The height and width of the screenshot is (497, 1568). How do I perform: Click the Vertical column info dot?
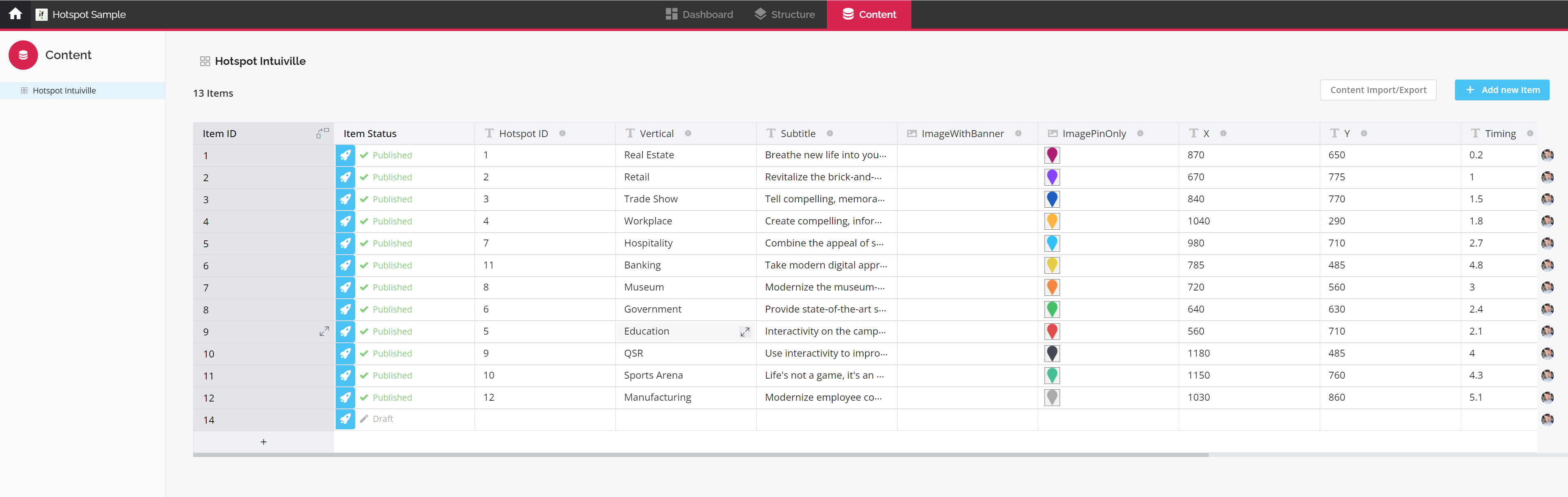point(688,133)
